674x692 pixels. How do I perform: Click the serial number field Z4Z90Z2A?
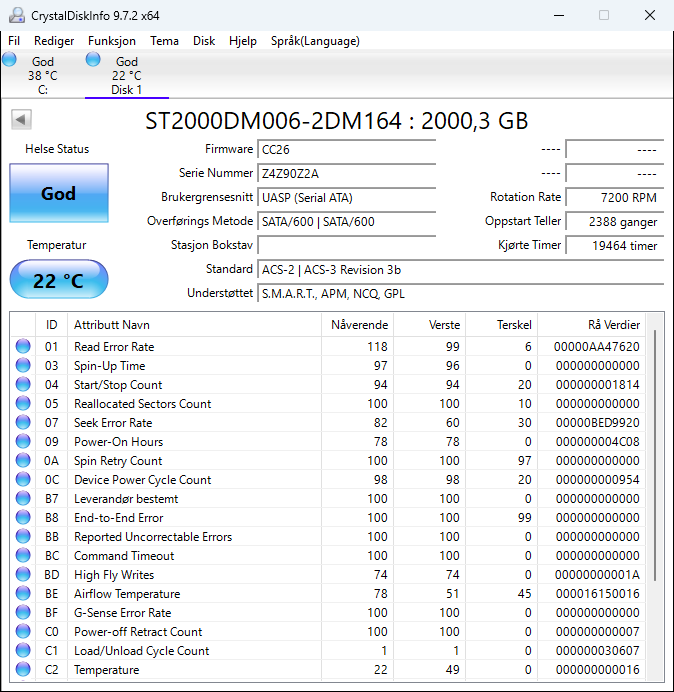(x=346, y=173)
